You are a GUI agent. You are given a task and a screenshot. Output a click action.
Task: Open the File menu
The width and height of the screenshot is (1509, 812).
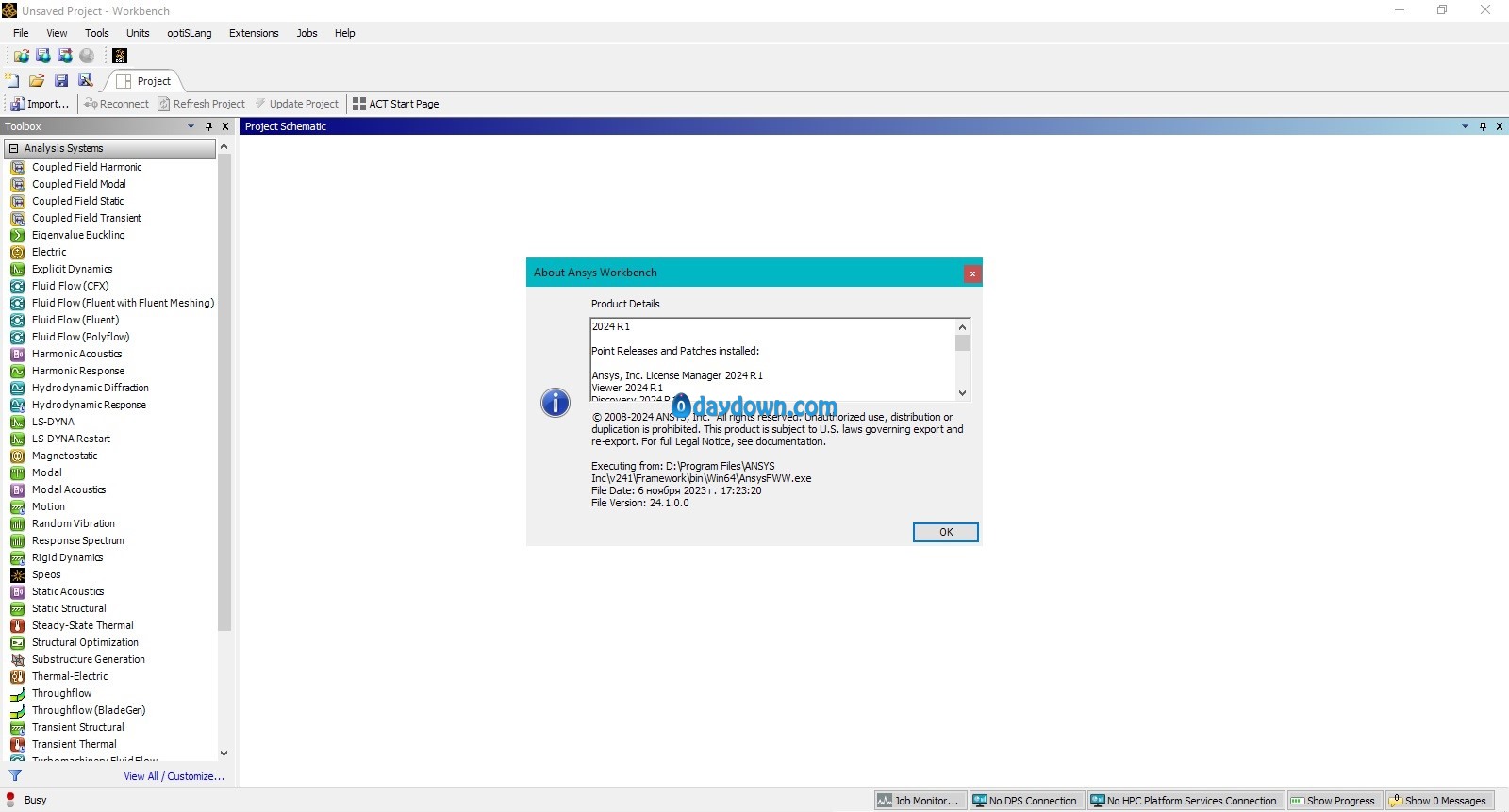click(21, 33)
